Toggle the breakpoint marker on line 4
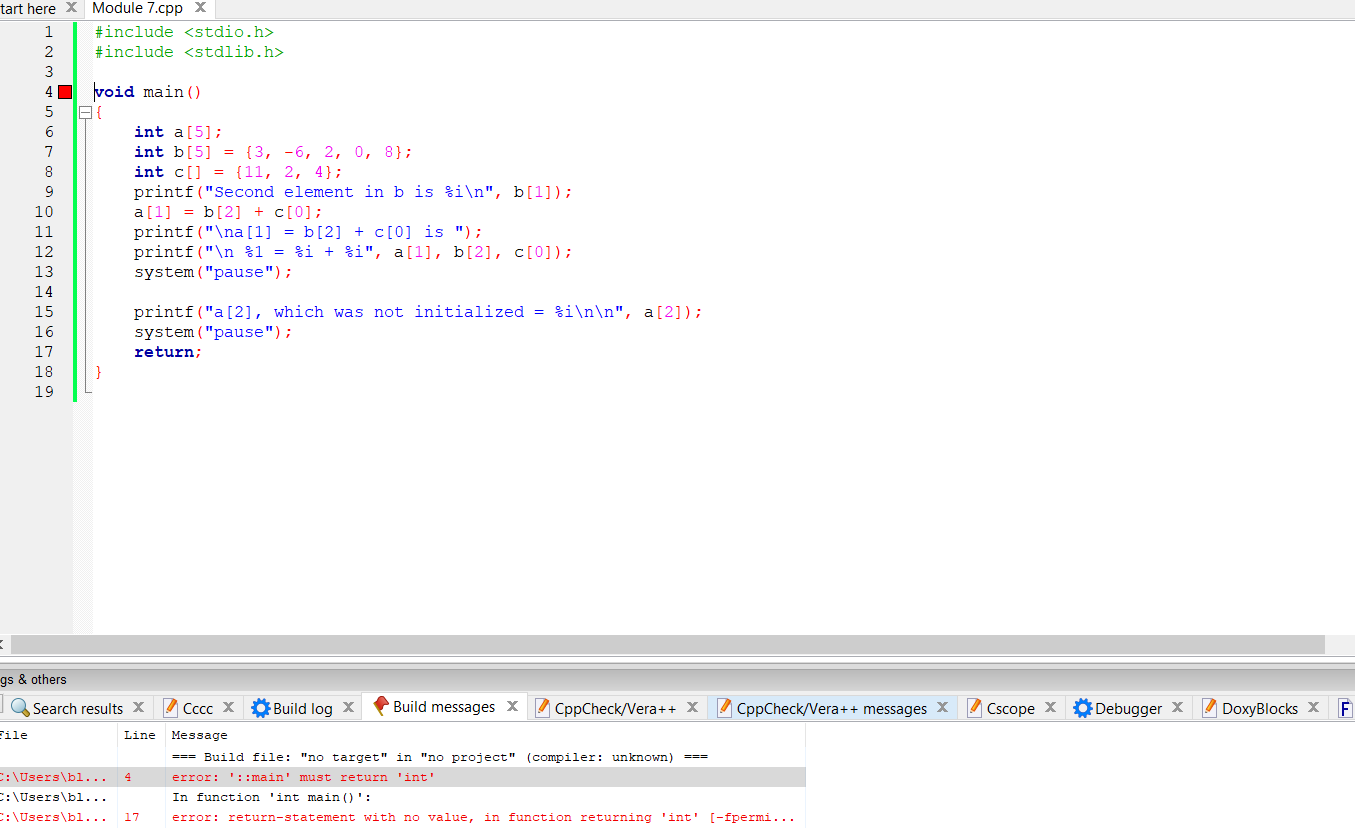Viewport: 1355px width, 828px height. [64, 91]
